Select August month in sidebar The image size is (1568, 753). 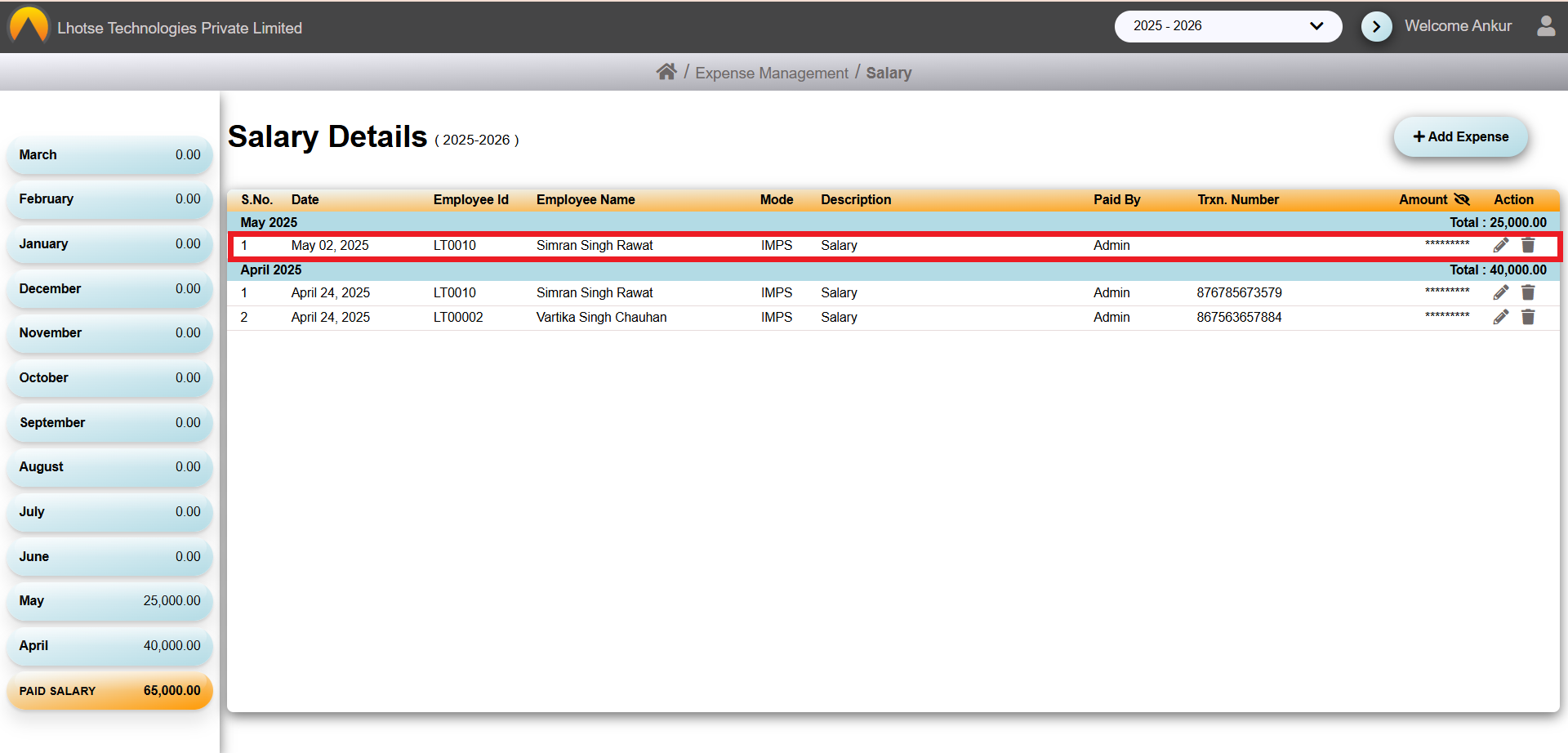point(109,467)
